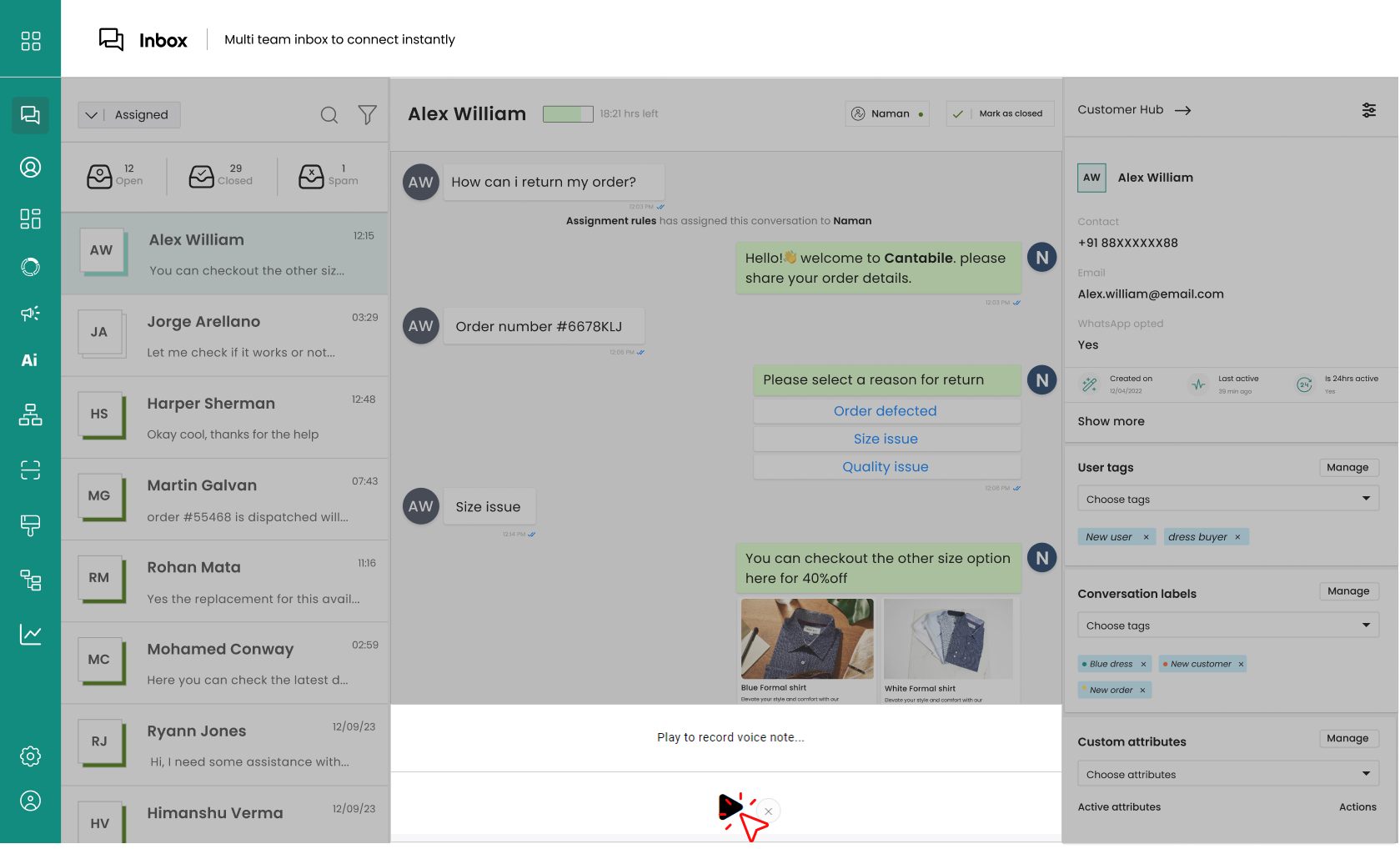Open Jorge Arellano's conversation
Screen dimensions: 1400x849
(225, 336)
